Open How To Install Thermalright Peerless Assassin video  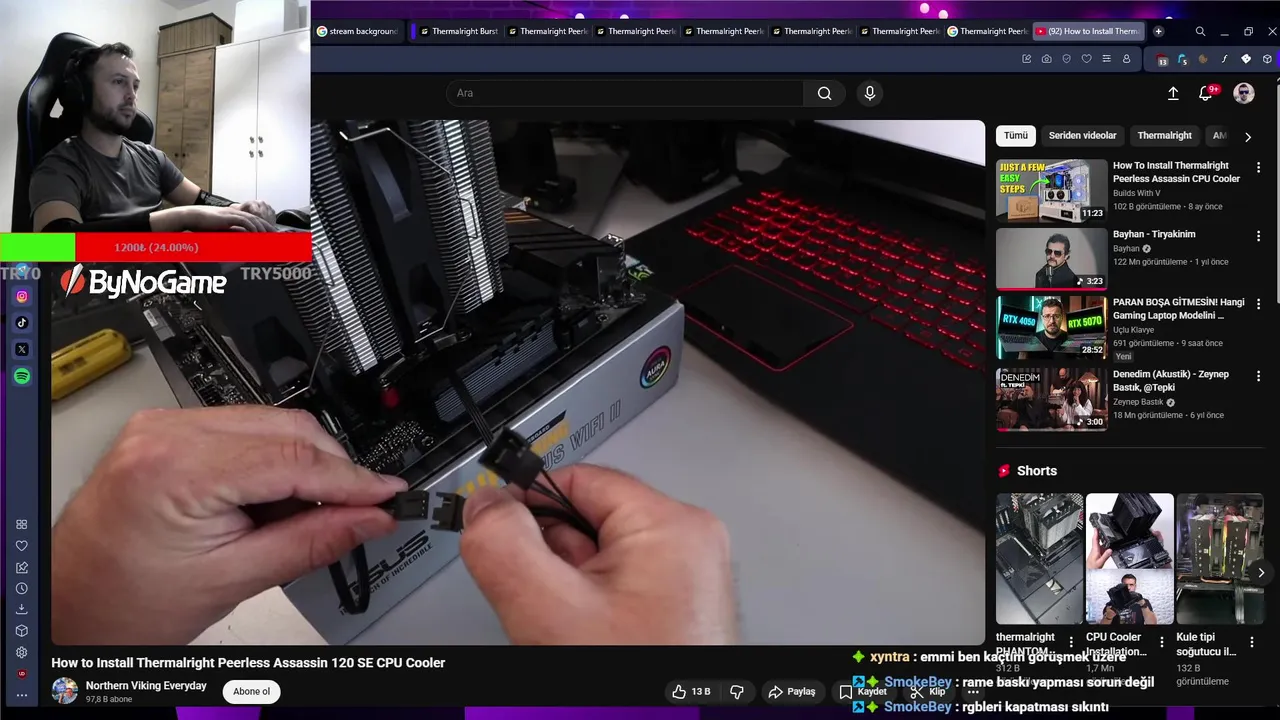(1176, 172)
